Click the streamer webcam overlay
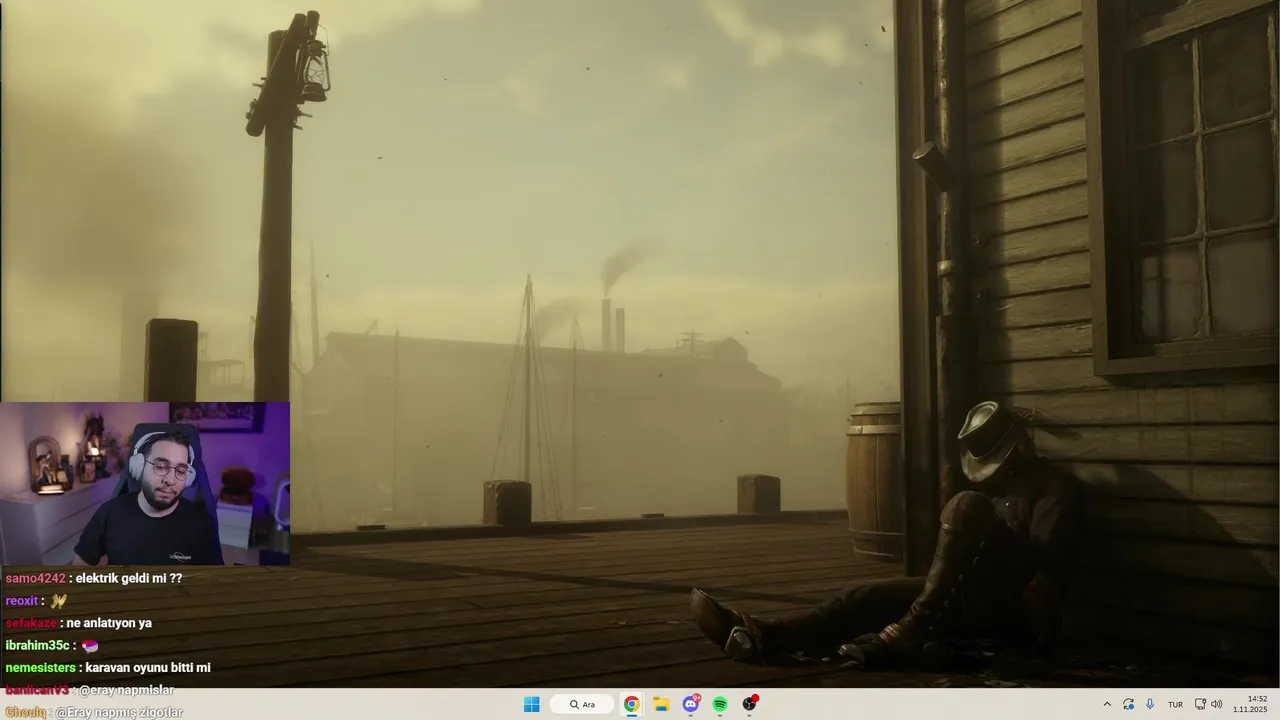 click(145, 484)
